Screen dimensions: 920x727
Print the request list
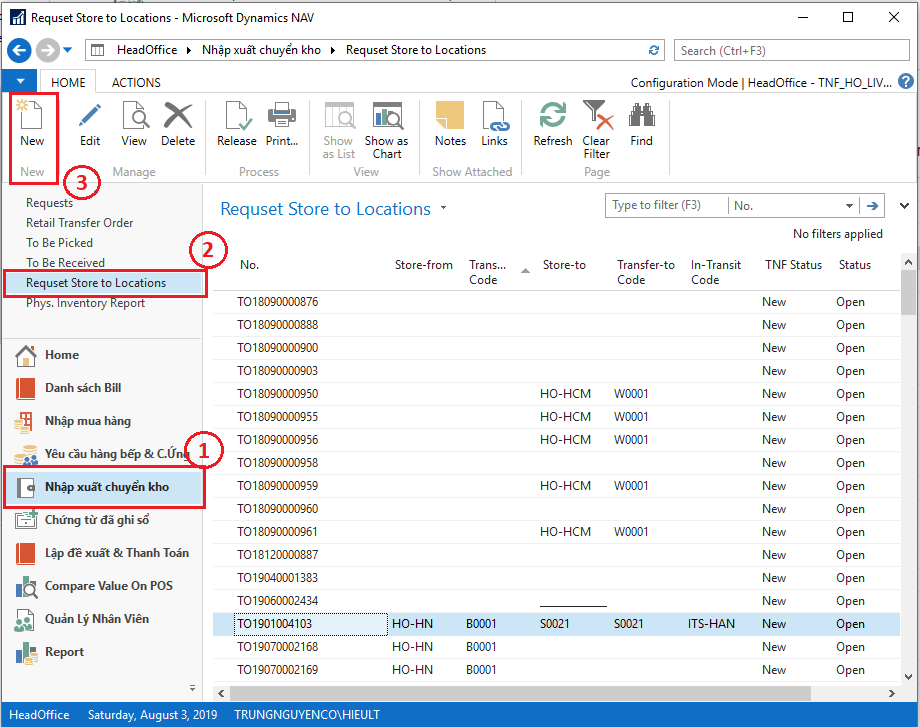click(282, 123)
